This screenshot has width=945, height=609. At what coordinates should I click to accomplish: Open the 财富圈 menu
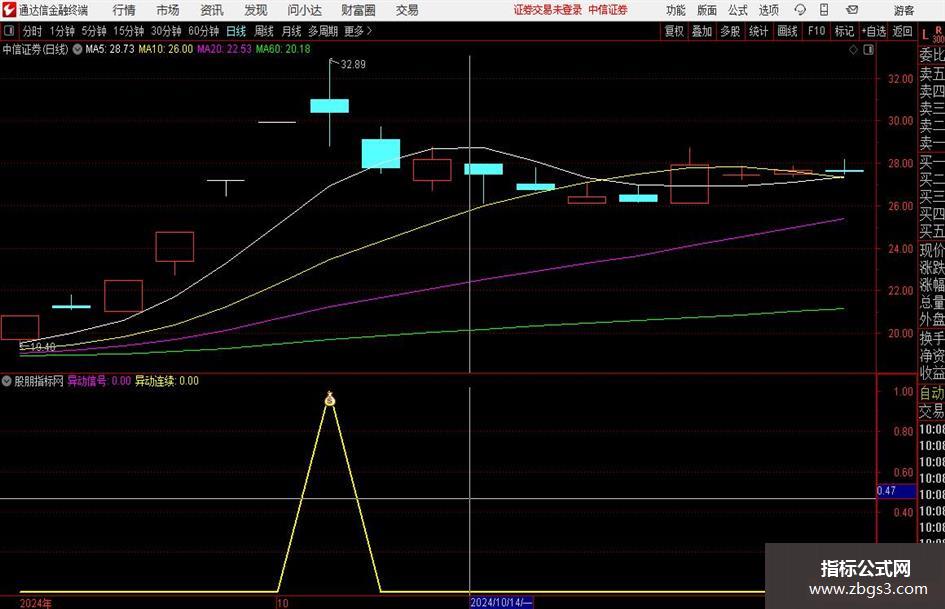point(358,10)
